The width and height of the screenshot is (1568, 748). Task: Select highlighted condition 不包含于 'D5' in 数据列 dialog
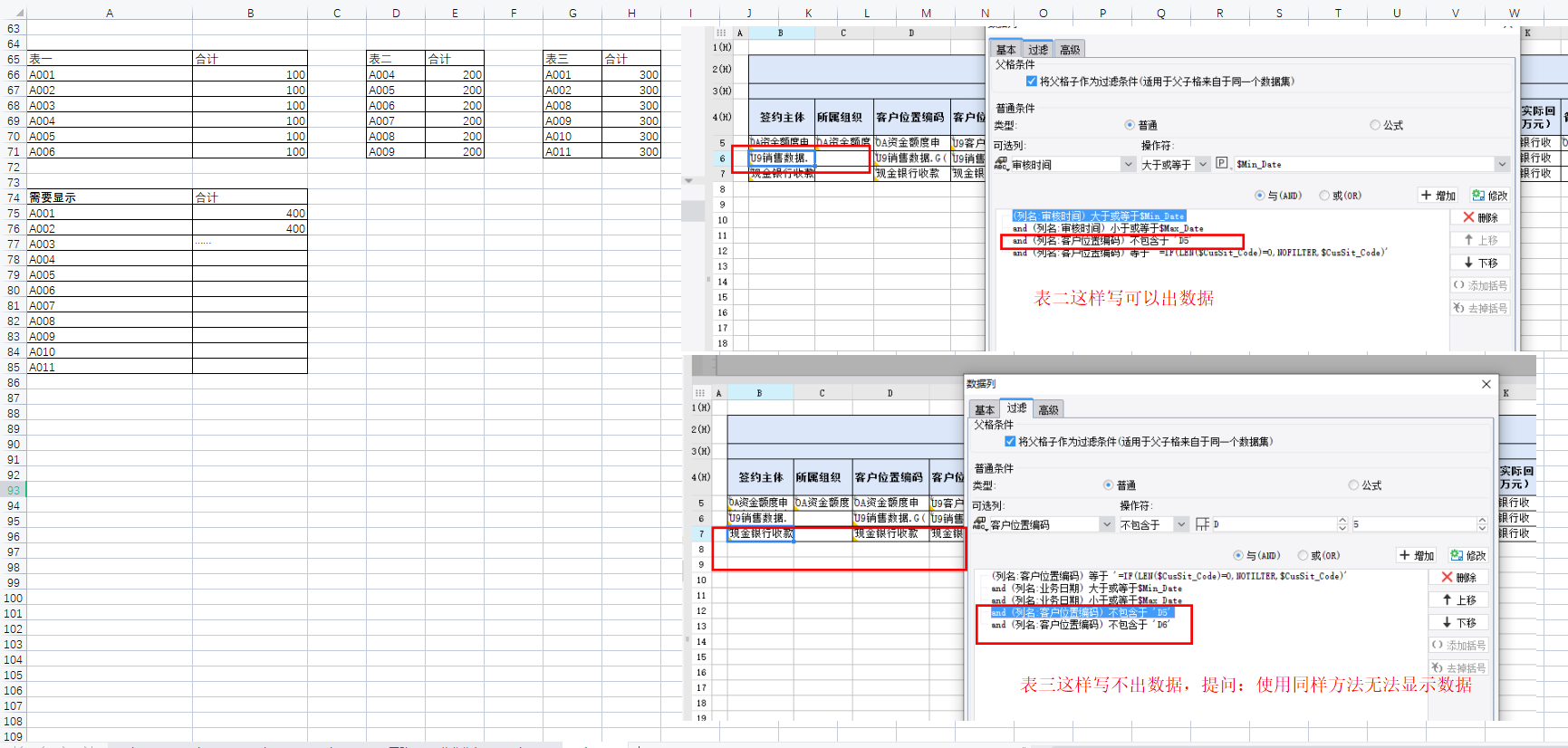(1082, 612)
